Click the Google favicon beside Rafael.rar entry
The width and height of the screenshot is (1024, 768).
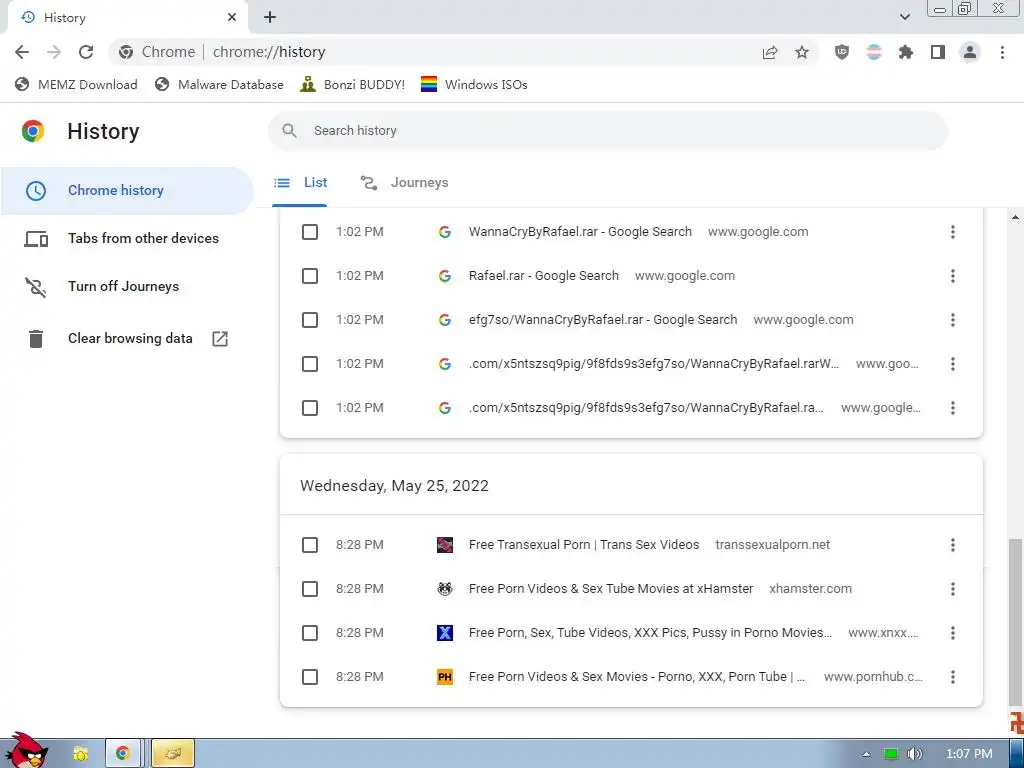click(x=445, y=276)
